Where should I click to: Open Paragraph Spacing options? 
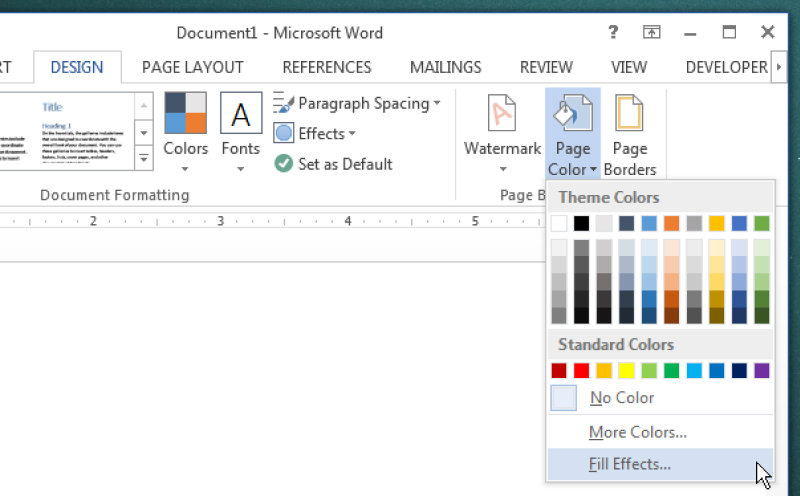point(357,104)
